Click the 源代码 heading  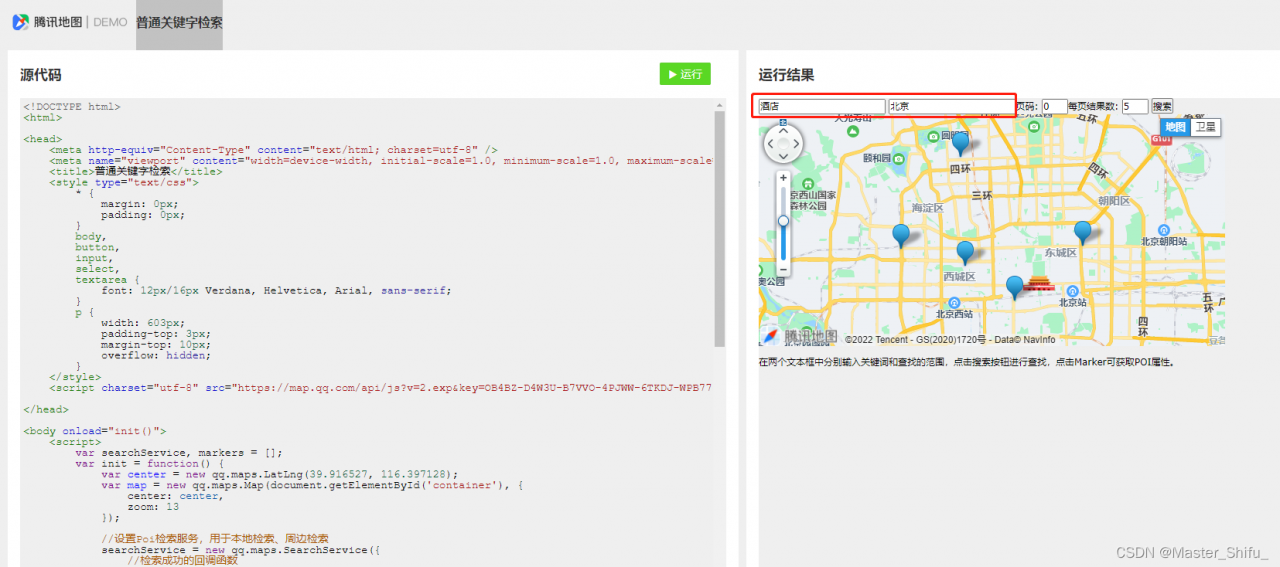point(41,75)
